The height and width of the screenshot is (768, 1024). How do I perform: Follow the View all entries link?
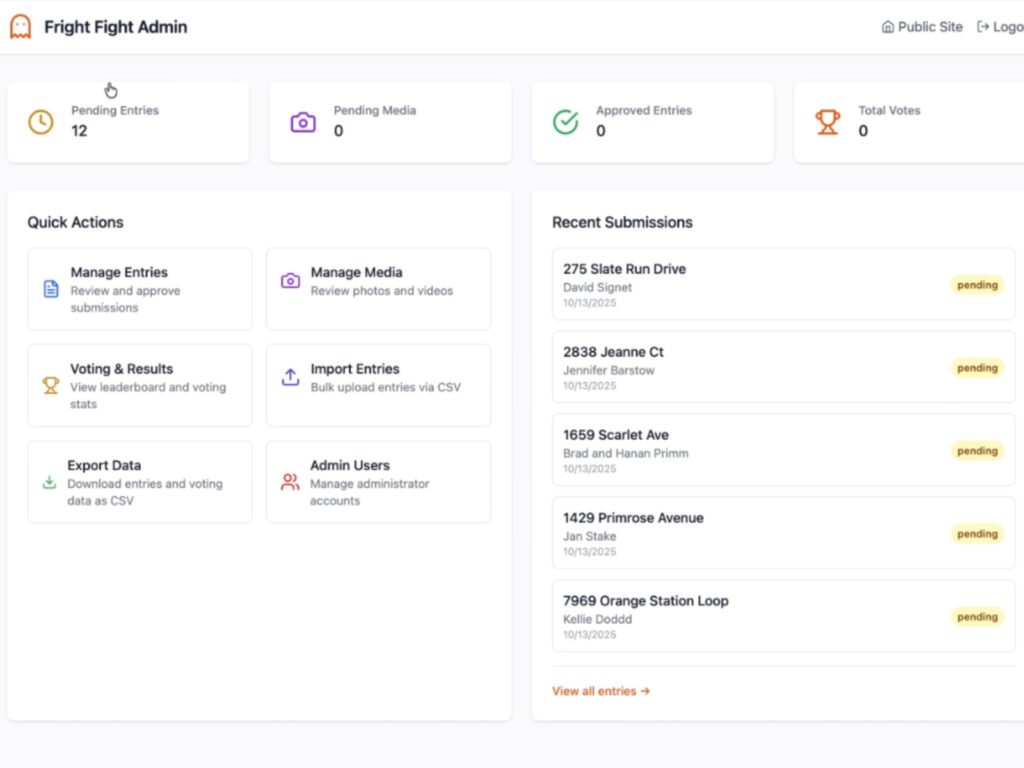601,691
